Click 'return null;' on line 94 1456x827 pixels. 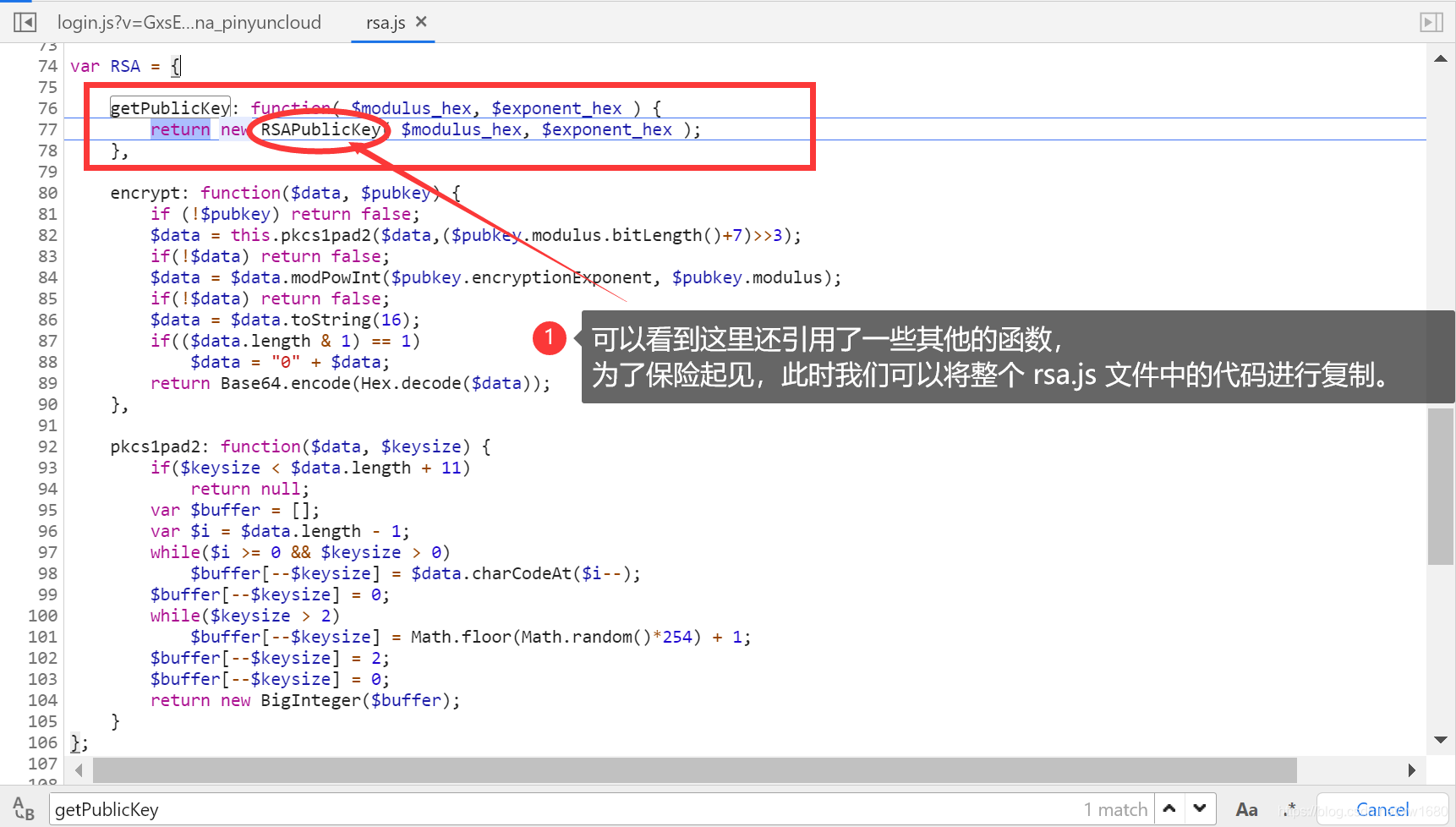tap(250, 489)
